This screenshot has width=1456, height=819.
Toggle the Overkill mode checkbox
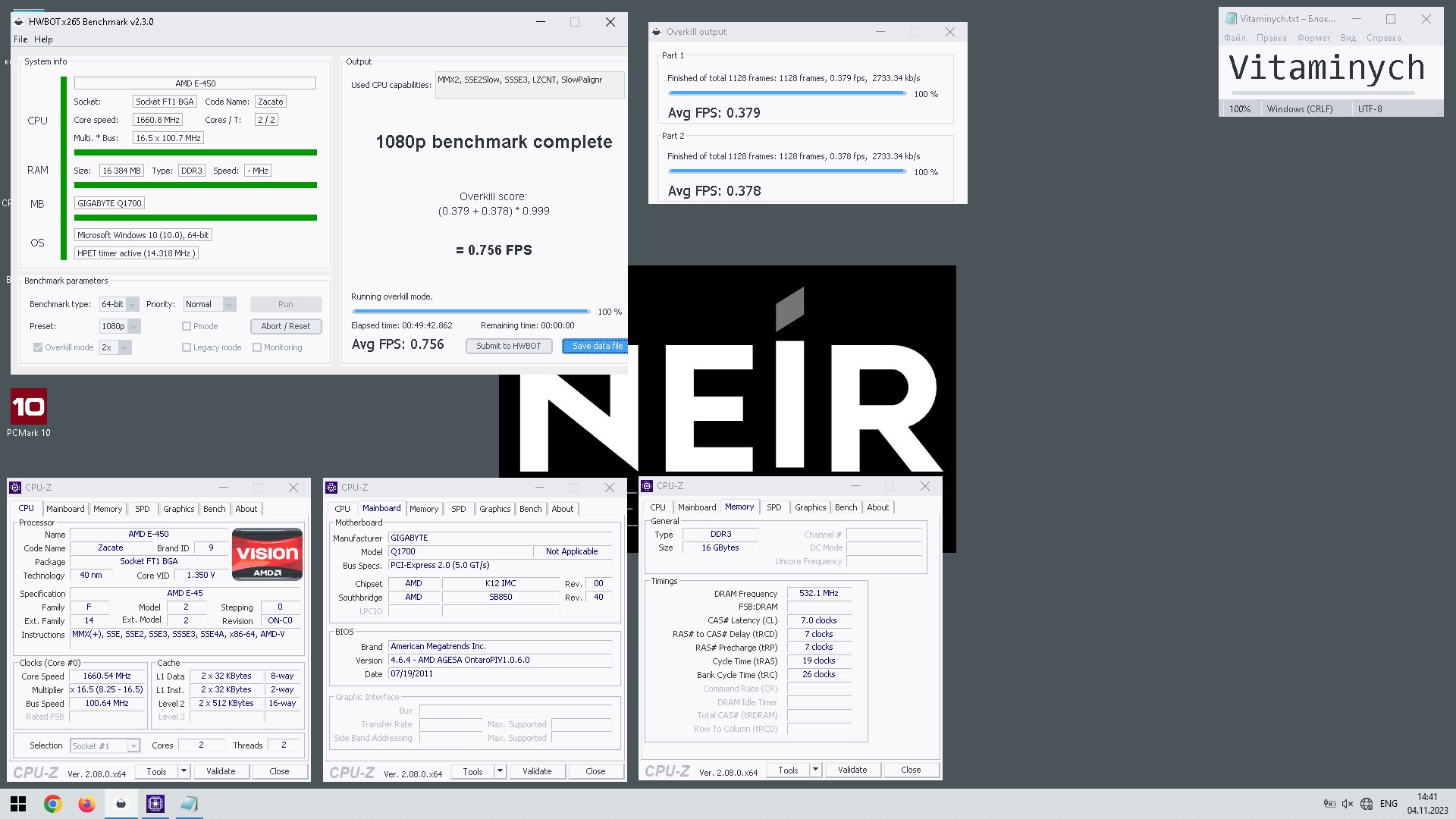coord(37,347)
